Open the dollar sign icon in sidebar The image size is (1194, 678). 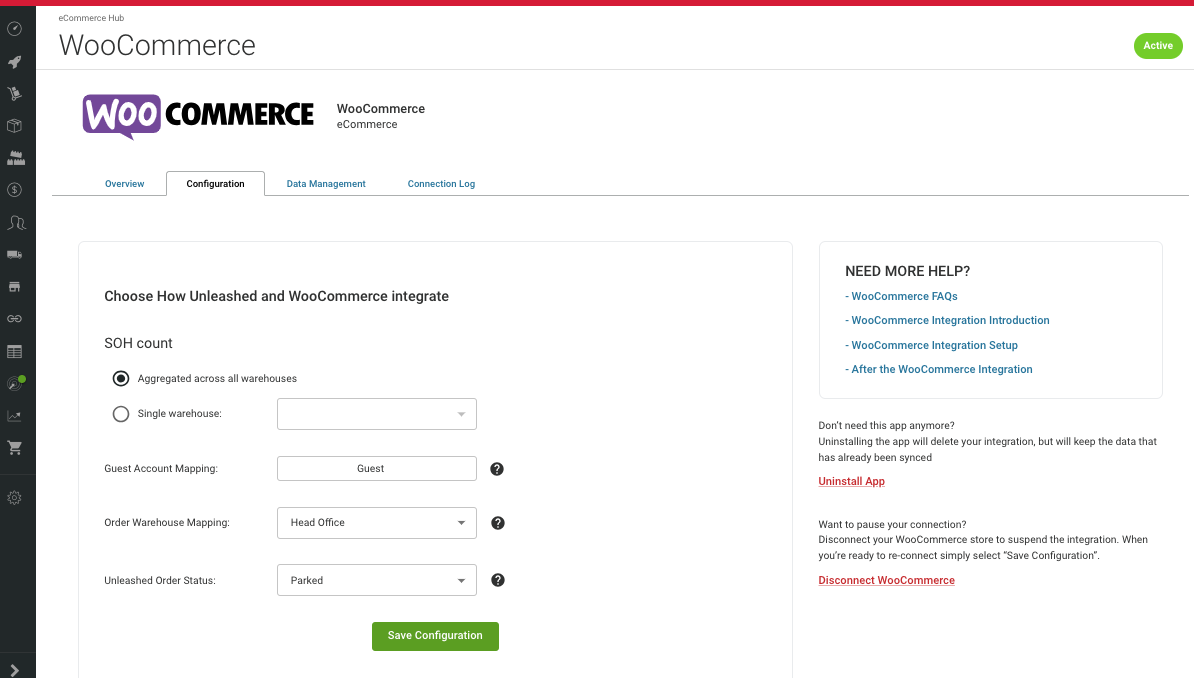(x=14, y=190)
